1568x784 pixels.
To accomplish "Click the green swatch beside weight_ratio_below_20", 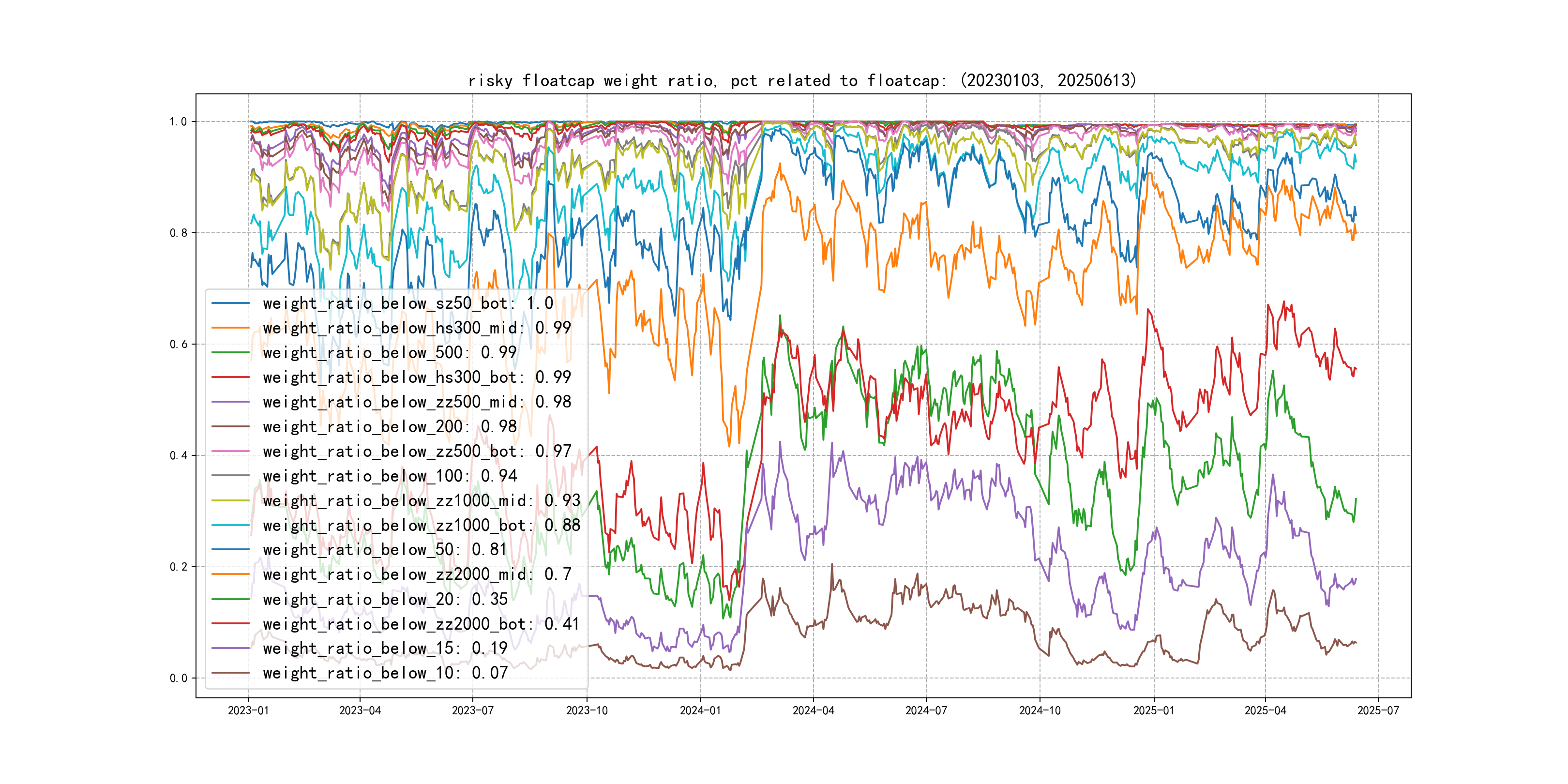I will (231, 600).
